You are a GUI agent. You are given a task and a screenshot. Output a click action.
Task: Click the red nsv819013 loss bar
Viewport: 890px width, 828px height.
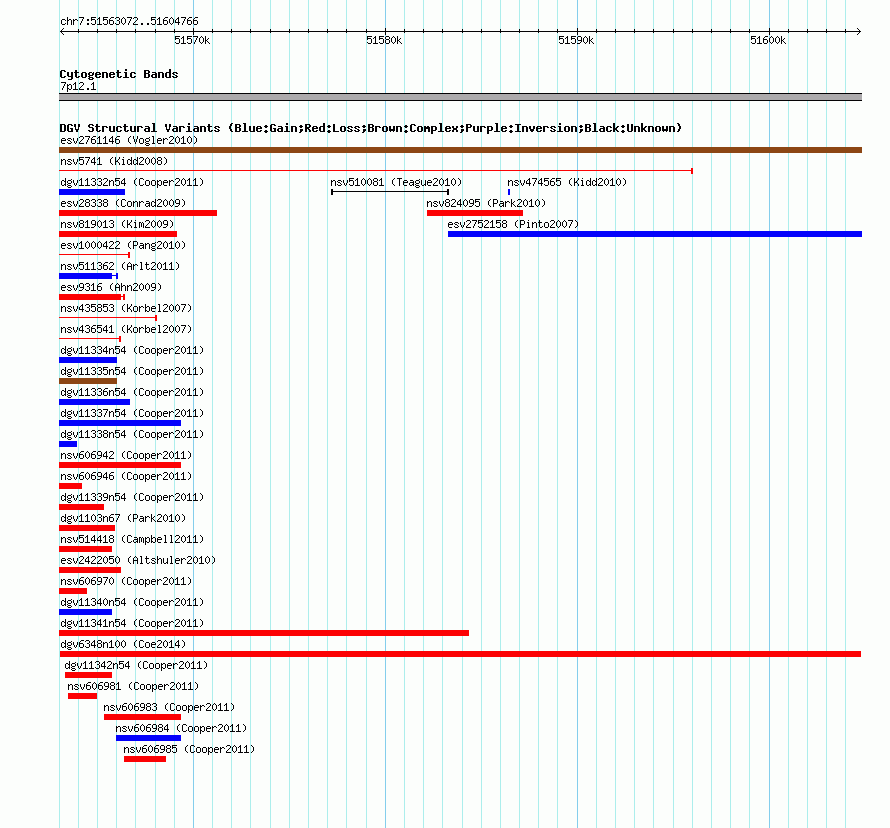tap(118, 234)
